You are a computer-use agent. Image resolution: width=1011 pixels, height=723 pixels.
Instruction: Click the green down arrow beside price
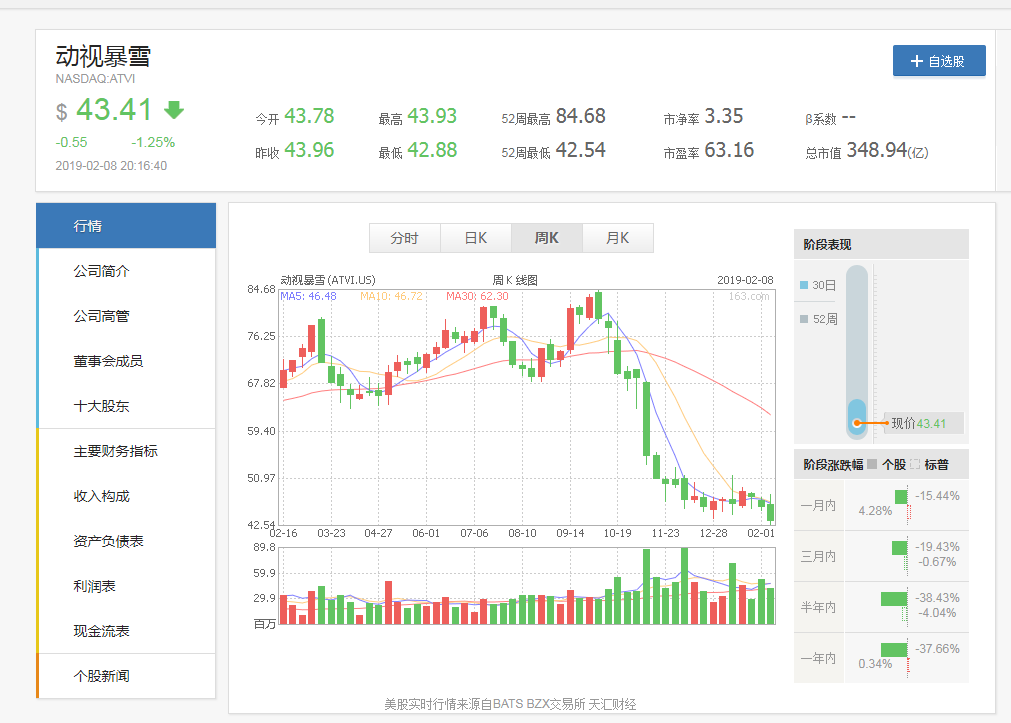point(174,110)
